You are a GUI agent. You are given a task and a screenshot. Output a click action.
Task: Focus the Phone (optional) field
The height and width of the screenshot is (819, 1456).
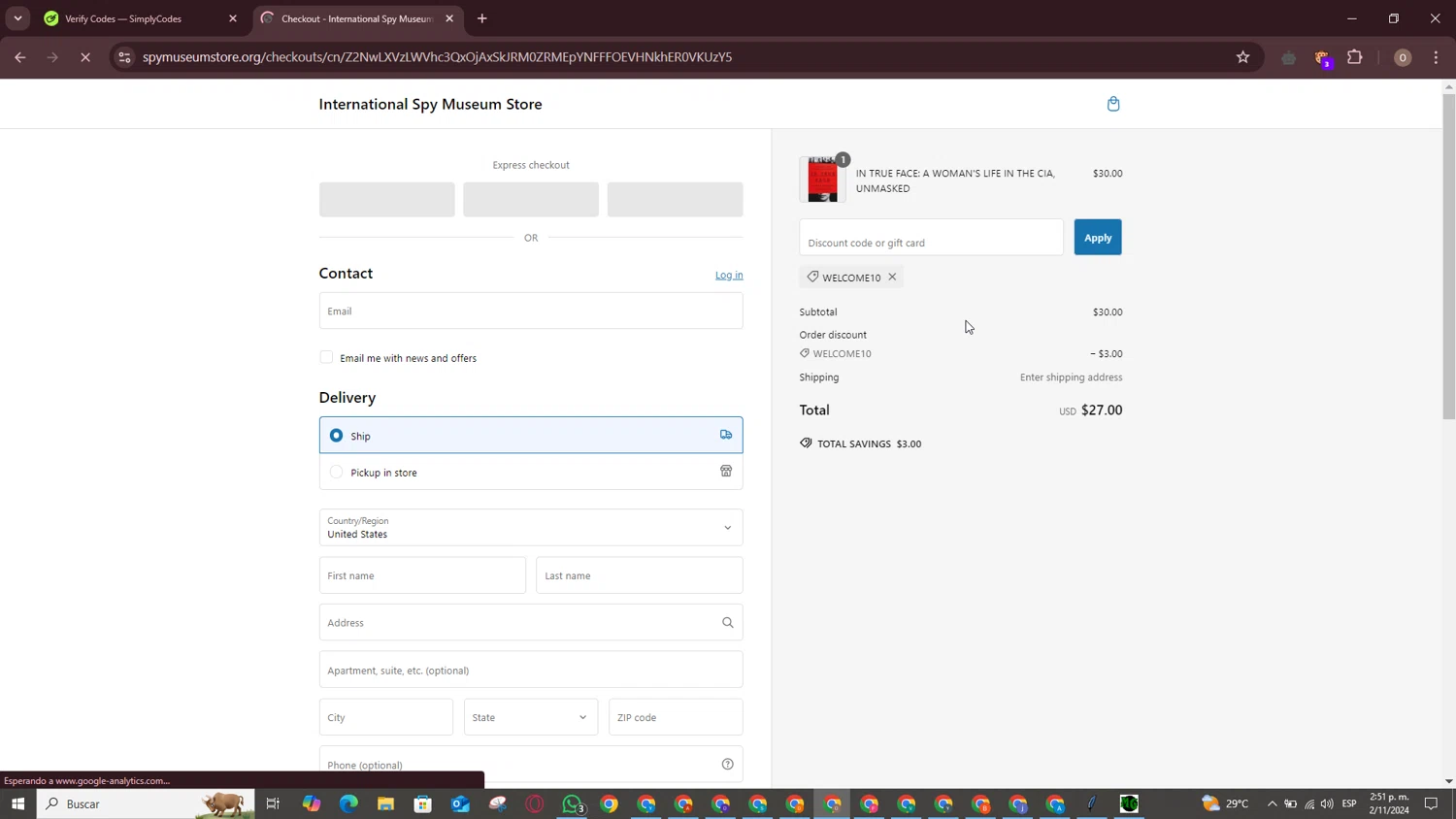coord(531,765)
